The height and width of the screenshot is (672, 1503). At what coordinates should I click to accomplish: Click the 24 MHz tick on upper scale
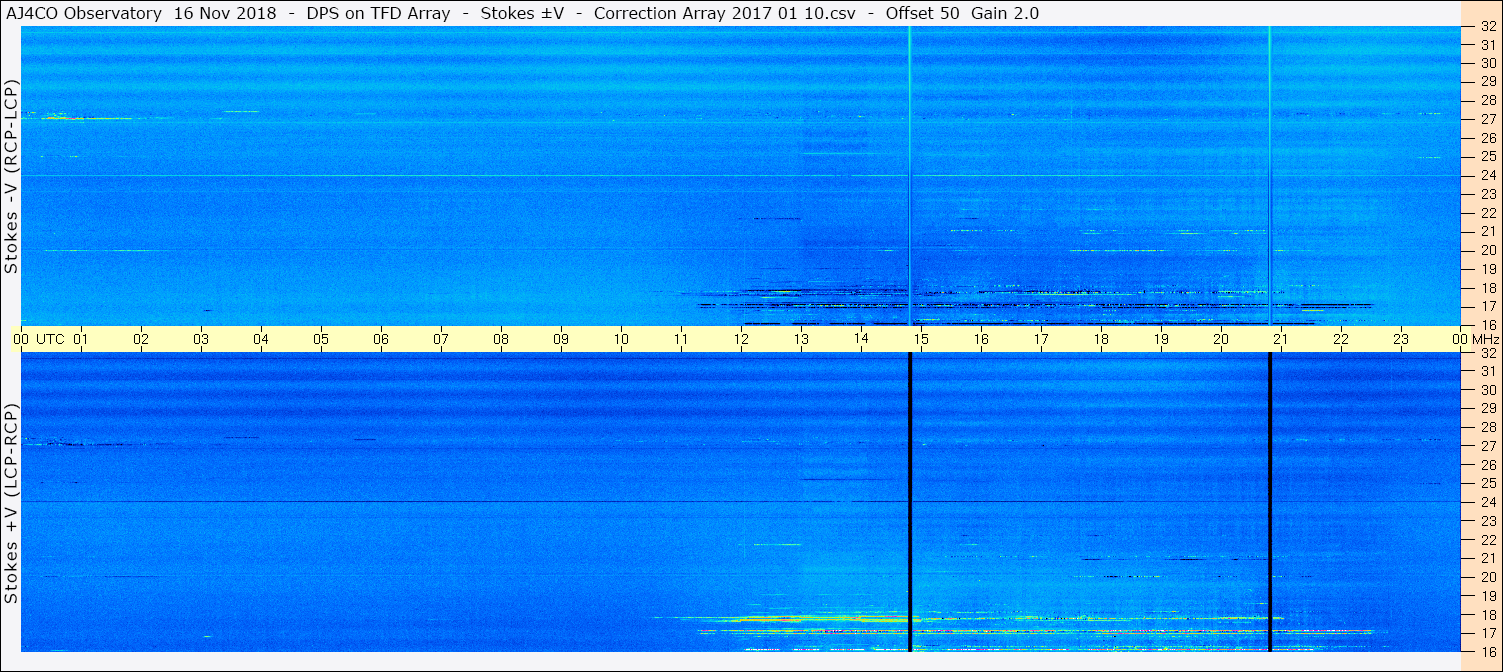[1487, 176]
